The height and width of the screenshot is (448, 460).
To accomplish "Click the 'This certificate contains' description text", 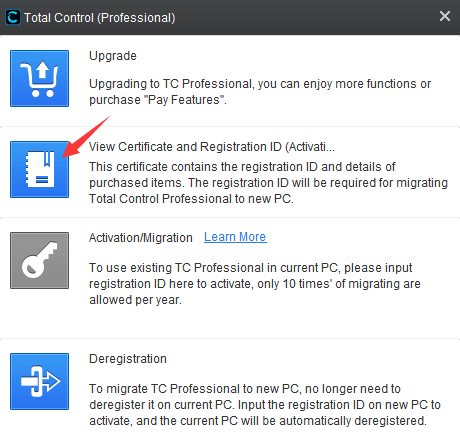I will [x=268, y=183].
